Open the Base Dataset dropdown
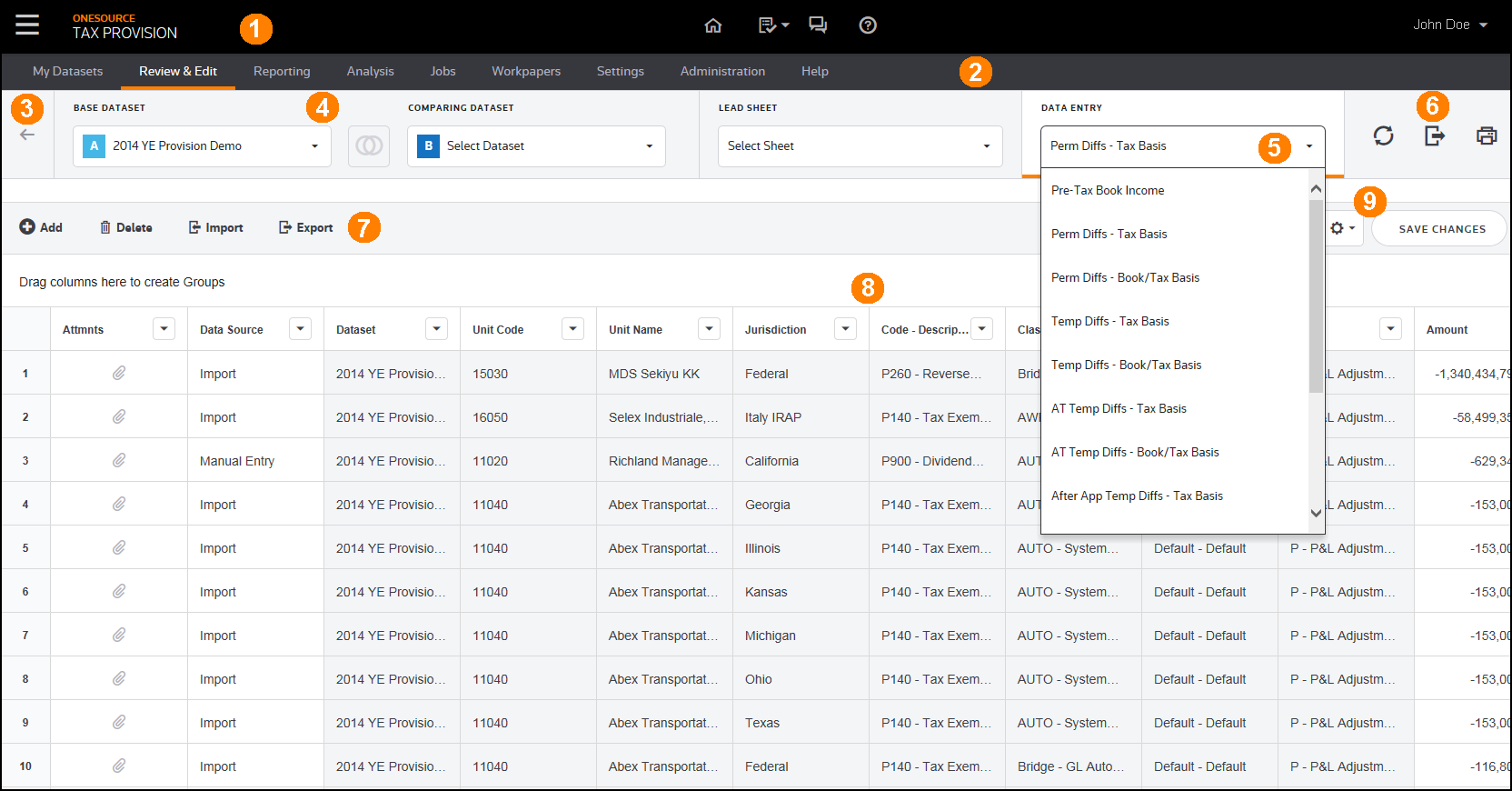The height and width of the screenshot is (791, 1512). tap(202, 145)
